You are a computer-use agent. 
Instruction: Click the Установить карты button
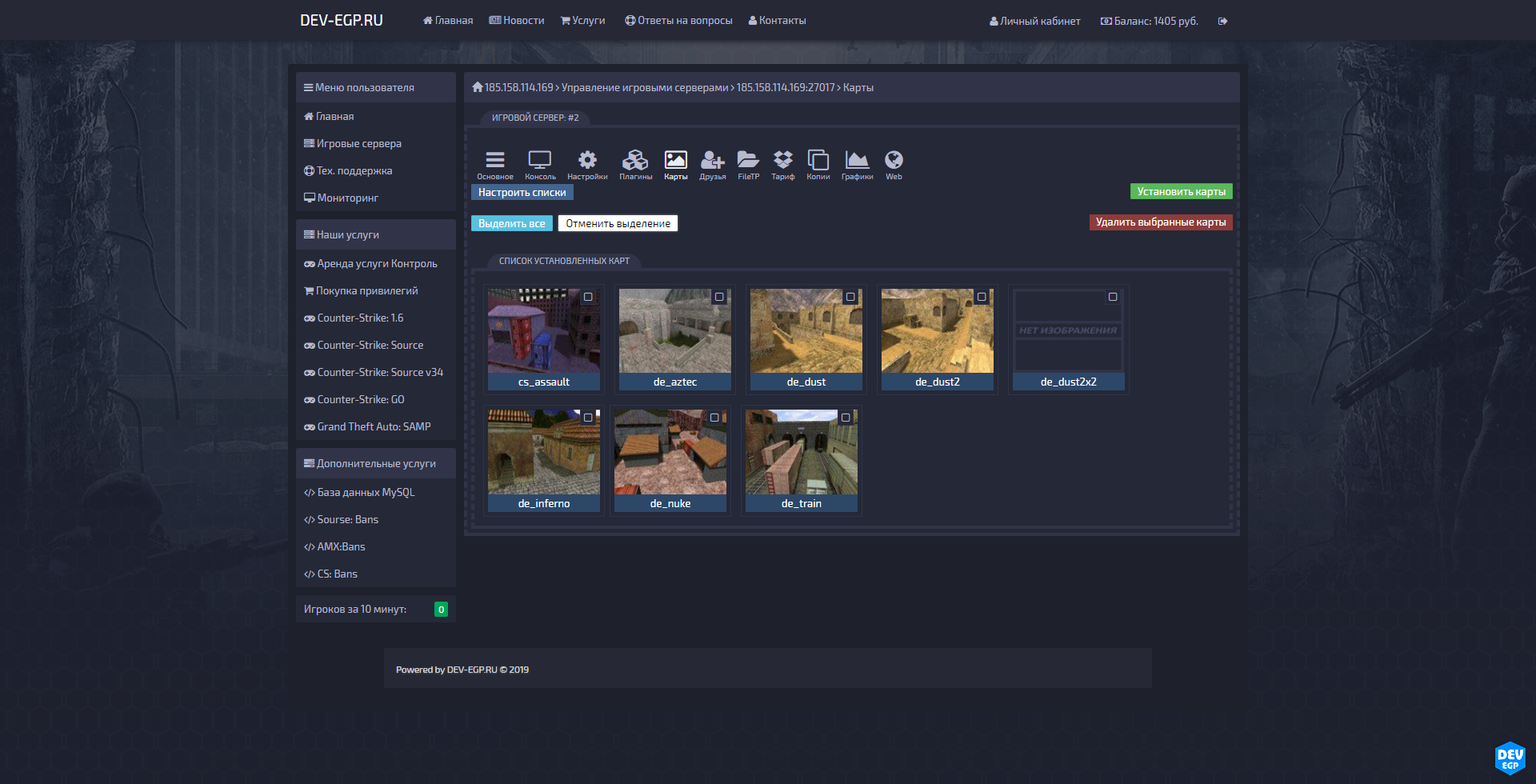(1182, 191)
